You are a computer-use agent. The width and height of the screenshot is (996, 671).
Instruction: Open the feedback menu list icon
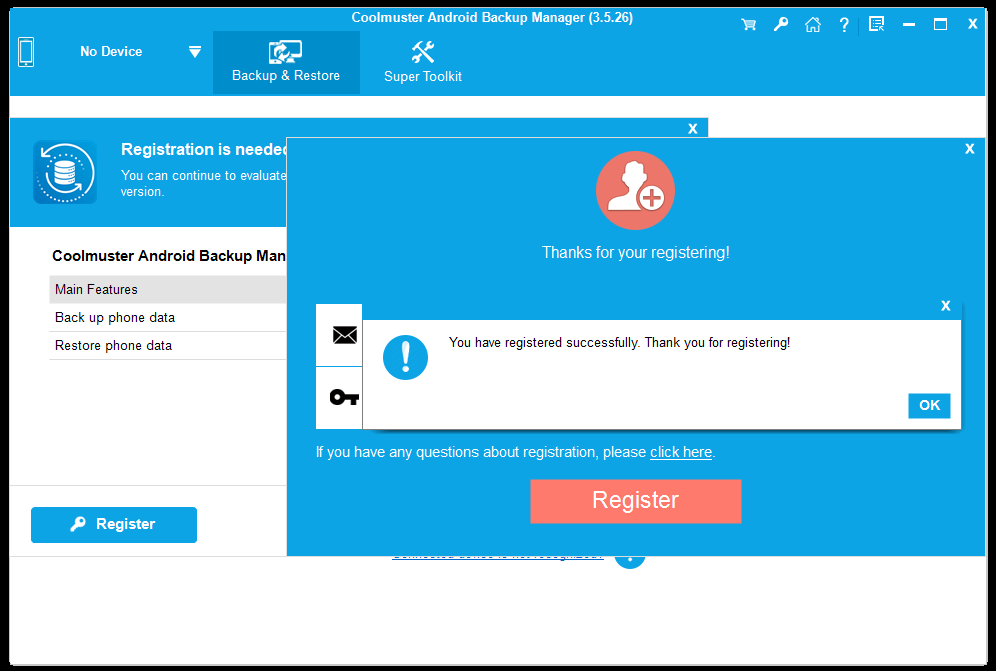tap(877, 25)
